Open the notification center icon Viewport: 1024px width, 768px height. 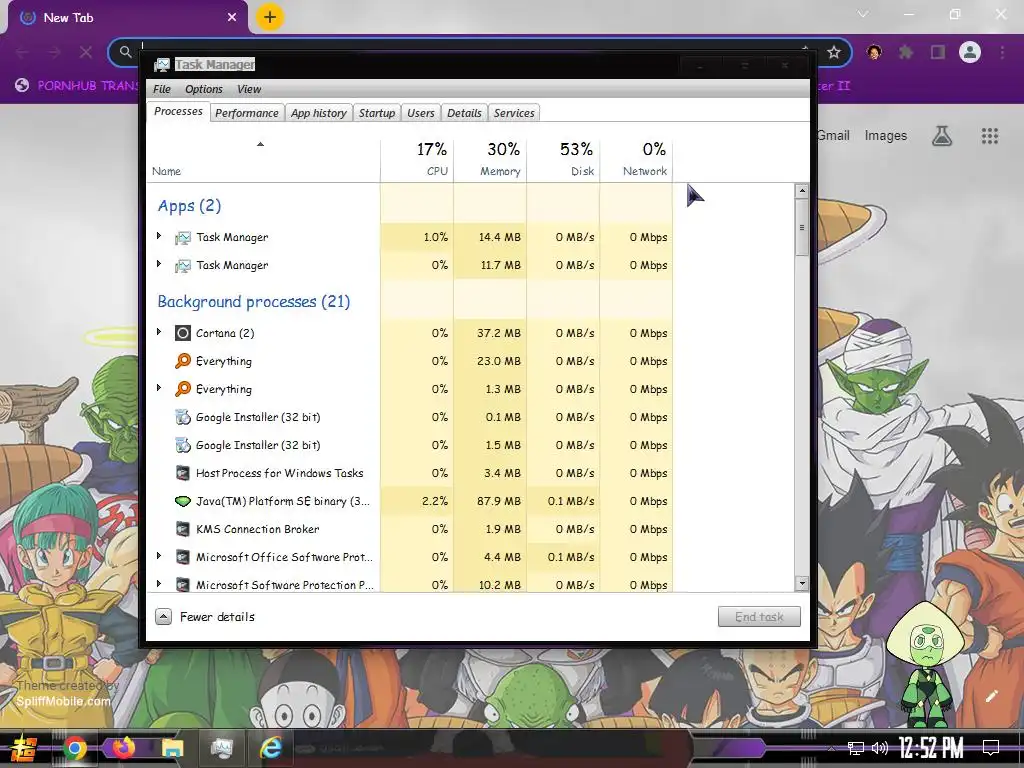click(x=991, y=748)
